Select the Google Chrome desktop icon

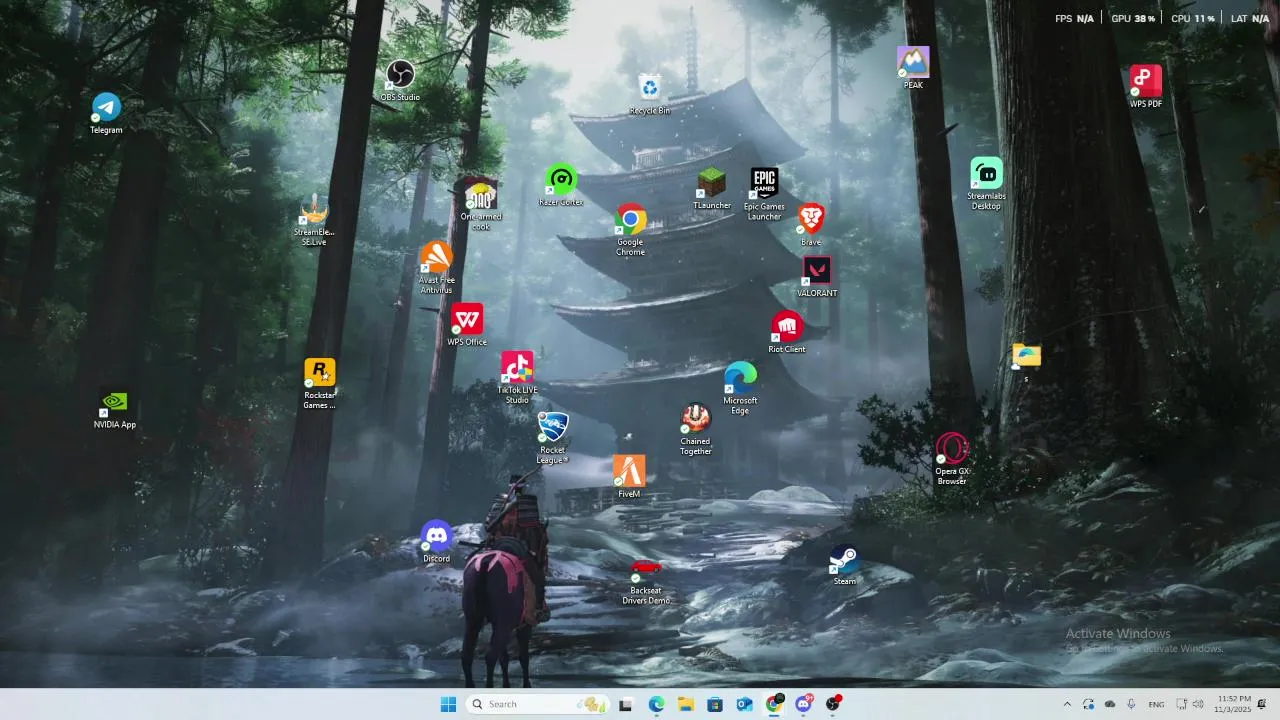(x=630, y=231)
